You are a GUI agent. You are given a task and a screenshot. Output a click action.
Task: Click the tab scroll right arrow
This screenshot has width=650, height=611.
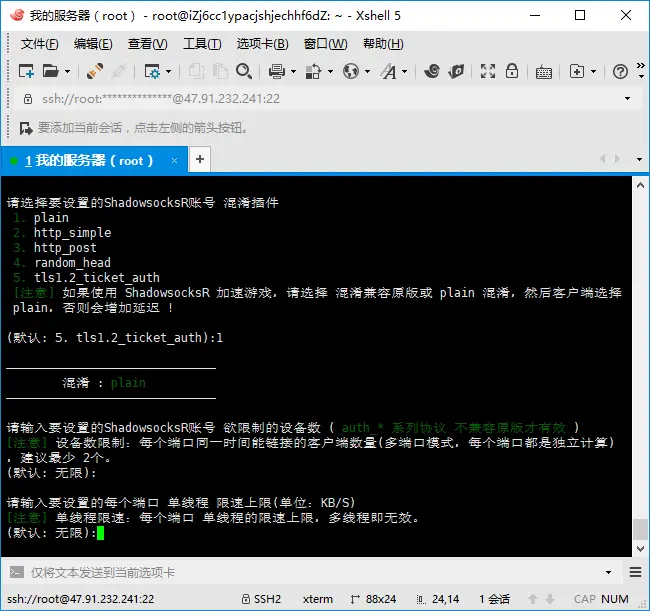pos(617,159)
